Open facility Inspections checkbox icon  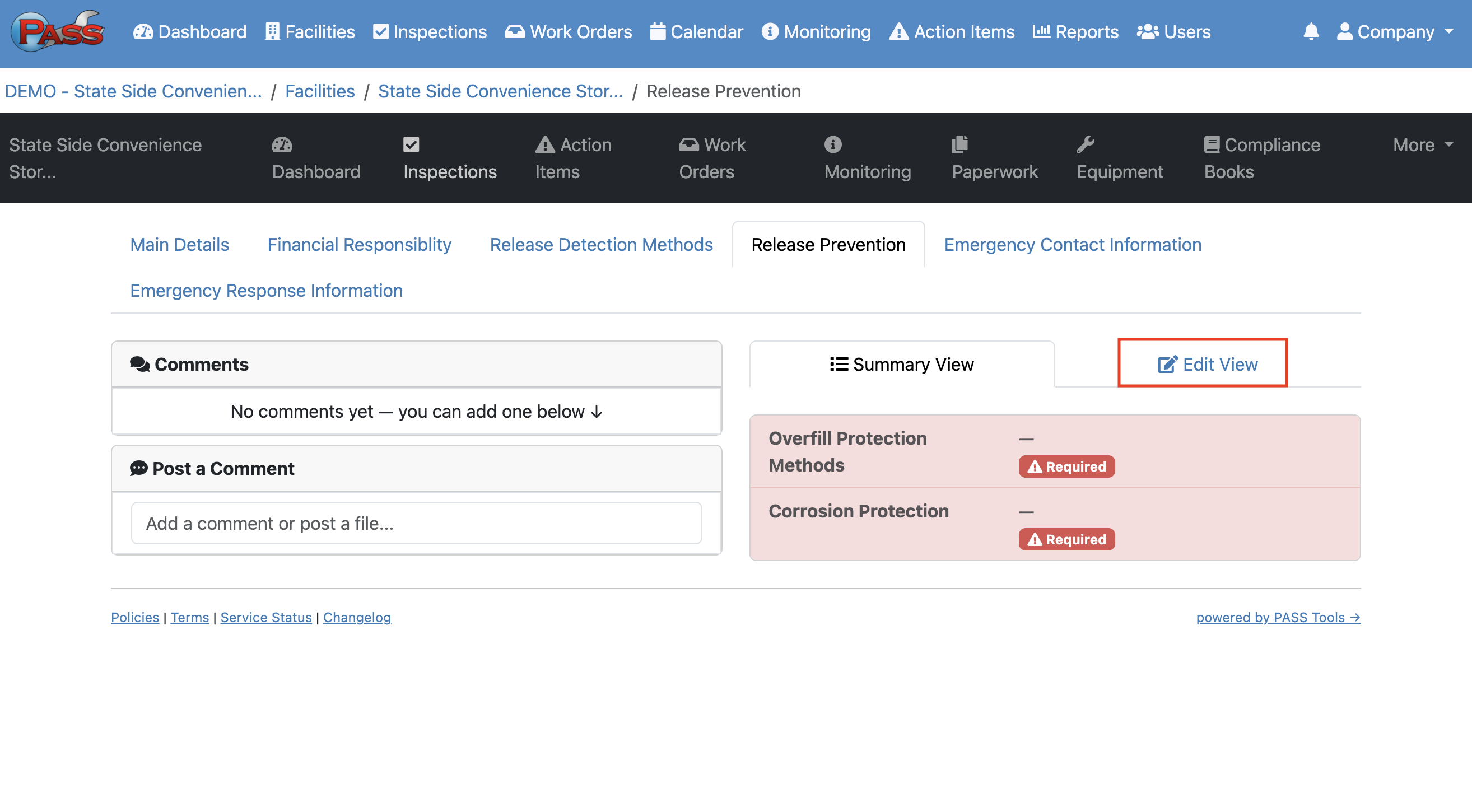click(x=411, y=144)
